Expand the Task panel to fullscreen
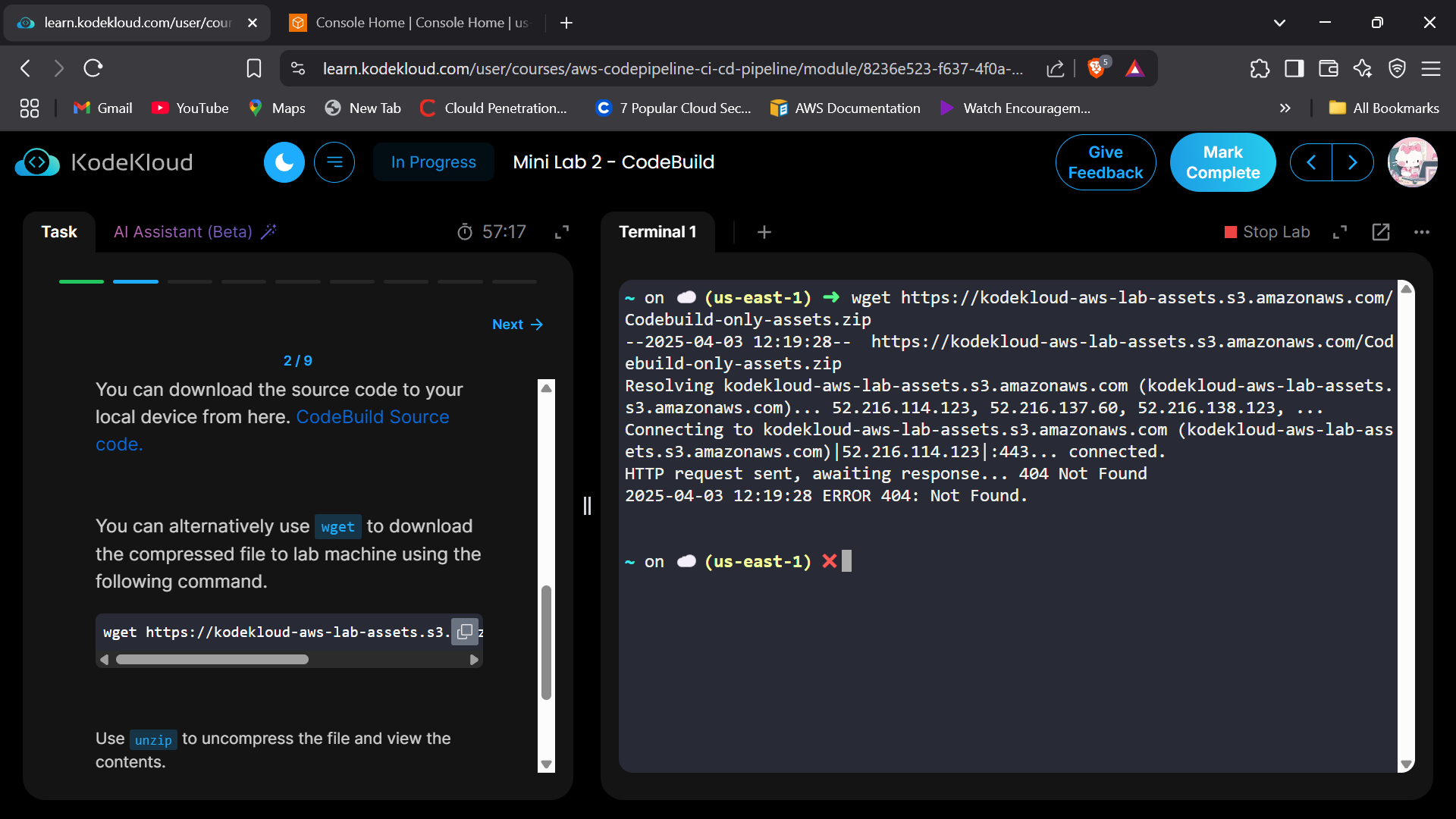Viewport: 1456px width, 819px height. pyautogui.click(x=562, y=232)
